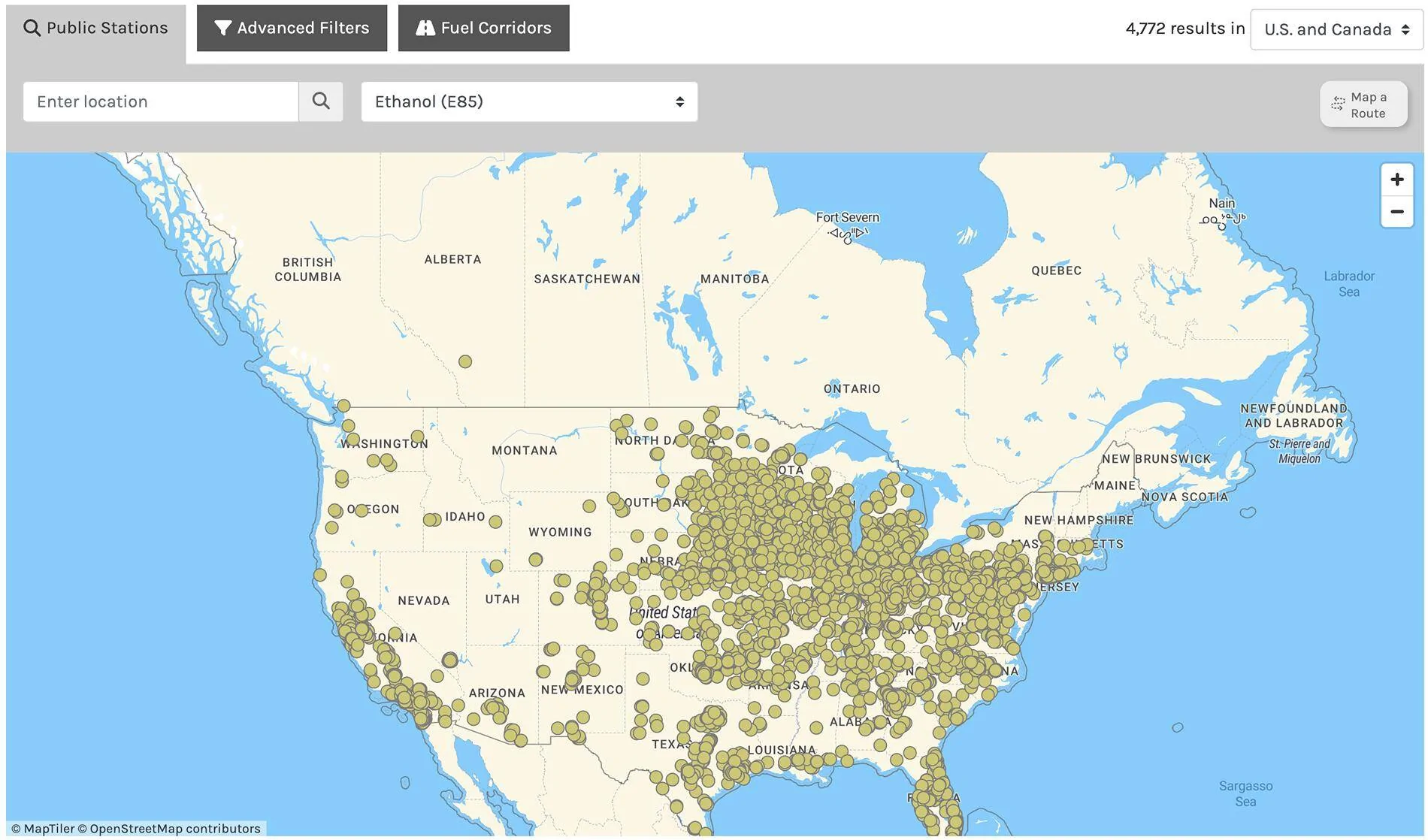Click the road icon on Fuel Corridors

(425, 28)
